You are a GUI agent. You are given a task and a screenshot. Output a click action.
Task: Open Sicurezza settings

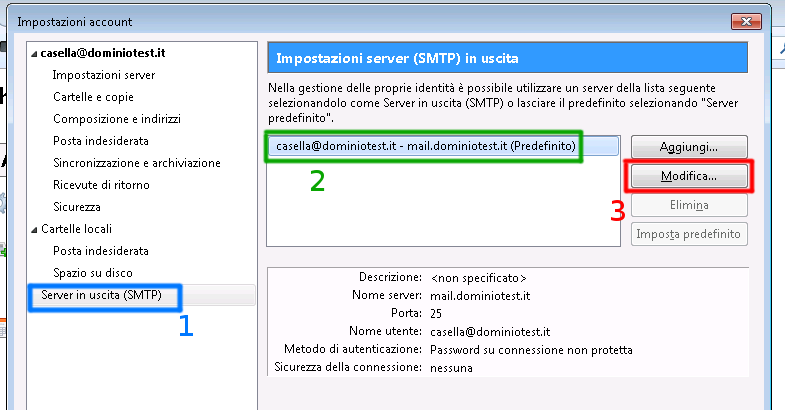(x=77, y=207)
